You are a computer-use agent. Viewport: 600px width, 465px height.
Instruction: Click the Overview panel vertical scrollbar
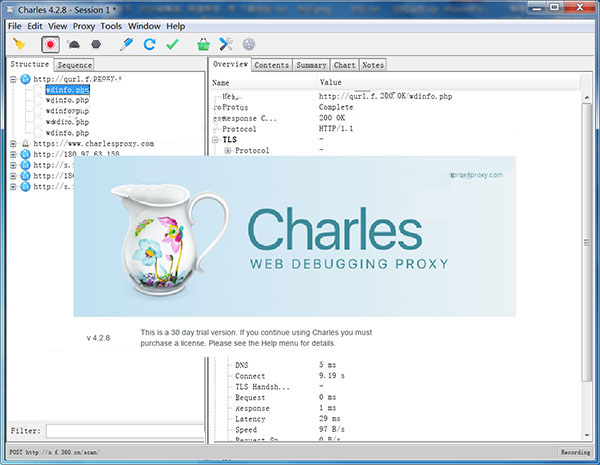[x=587, y=242]
